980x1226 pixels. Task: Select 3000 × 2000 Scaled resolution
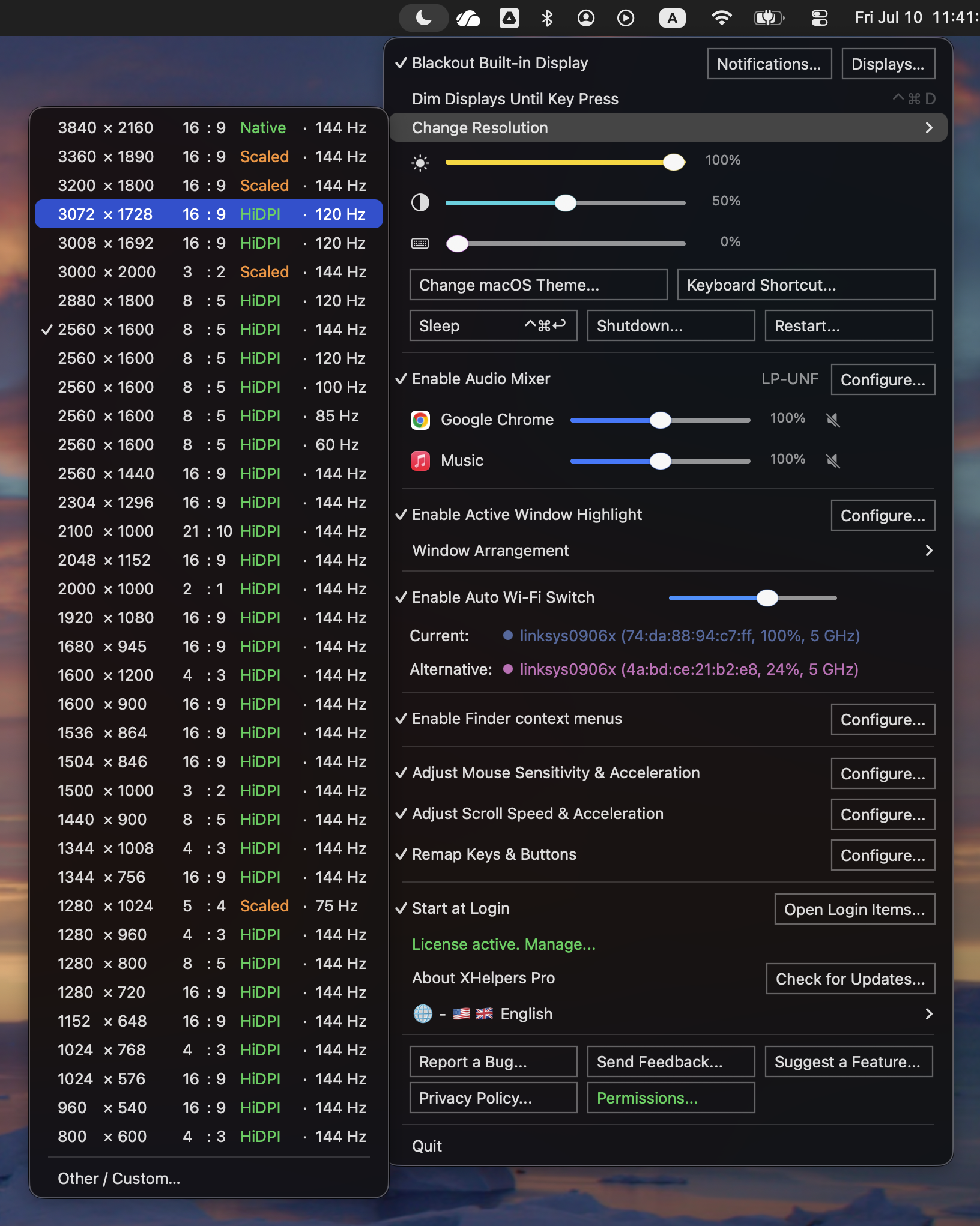tap(209, 272)
